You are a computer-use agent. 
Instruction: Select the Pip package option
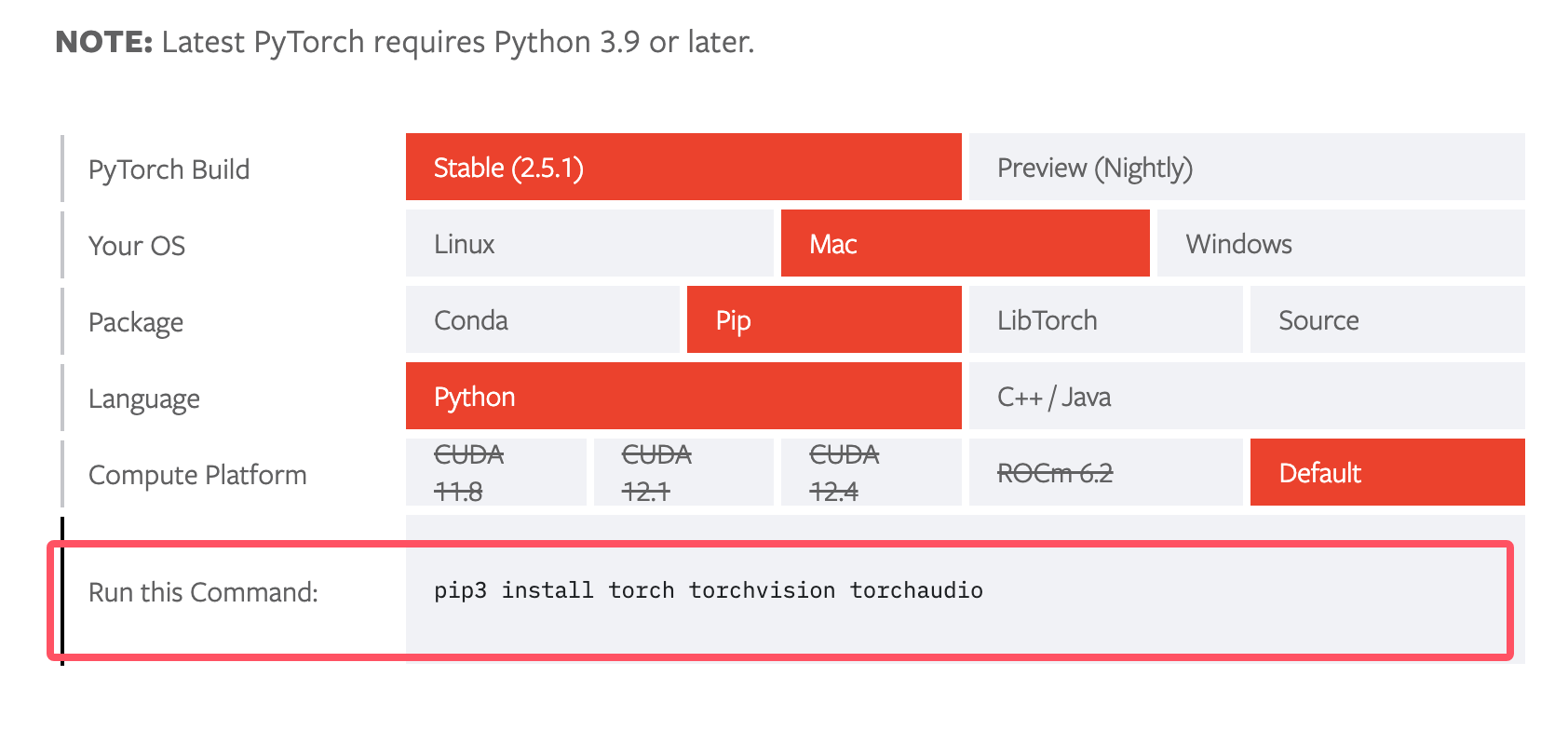pos(823,320)
